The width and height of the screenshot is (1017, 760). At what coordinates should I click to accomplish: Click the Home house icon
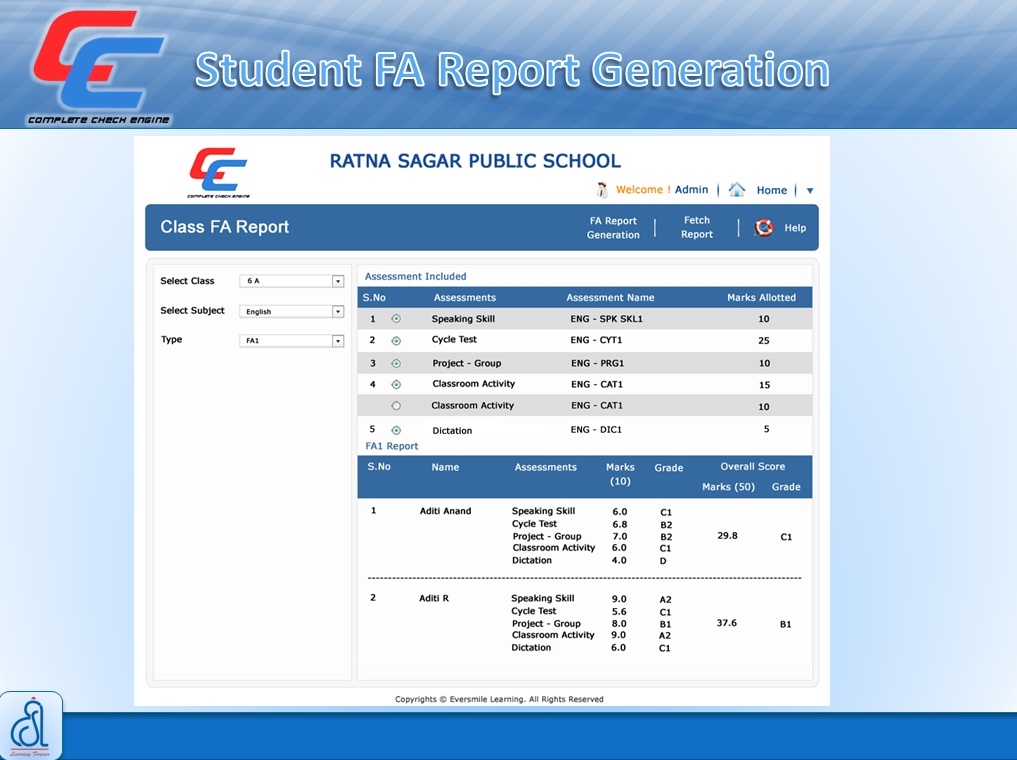point(737,189)
